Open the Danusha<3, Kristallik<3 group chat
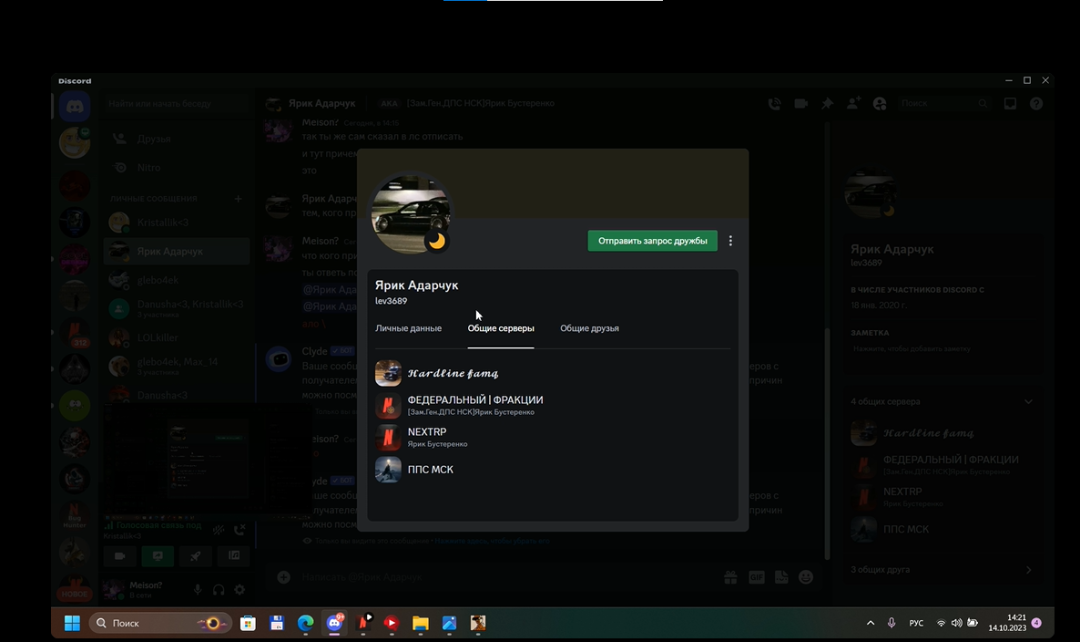1080x642 pixels. pyautogui.click(x=176, y=309)
